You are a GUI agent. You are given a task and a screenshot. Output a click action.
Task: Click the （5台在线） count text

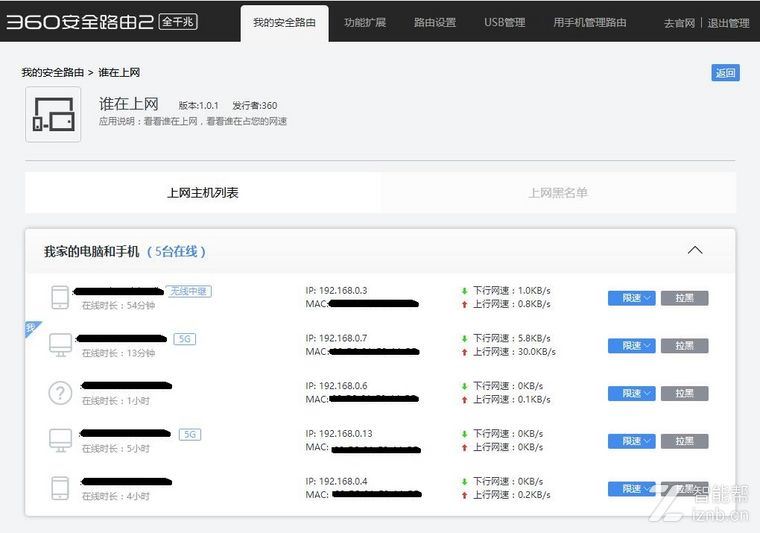point(176,251)
